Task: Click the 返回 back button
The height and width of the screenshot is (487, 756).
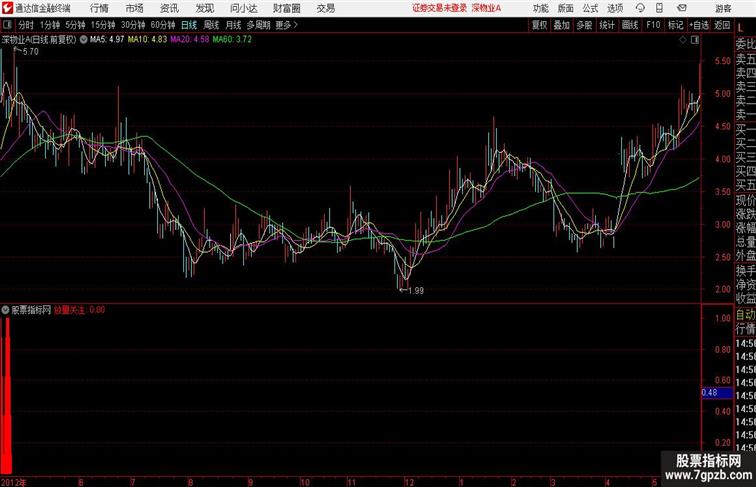Action: click(722, 25)
